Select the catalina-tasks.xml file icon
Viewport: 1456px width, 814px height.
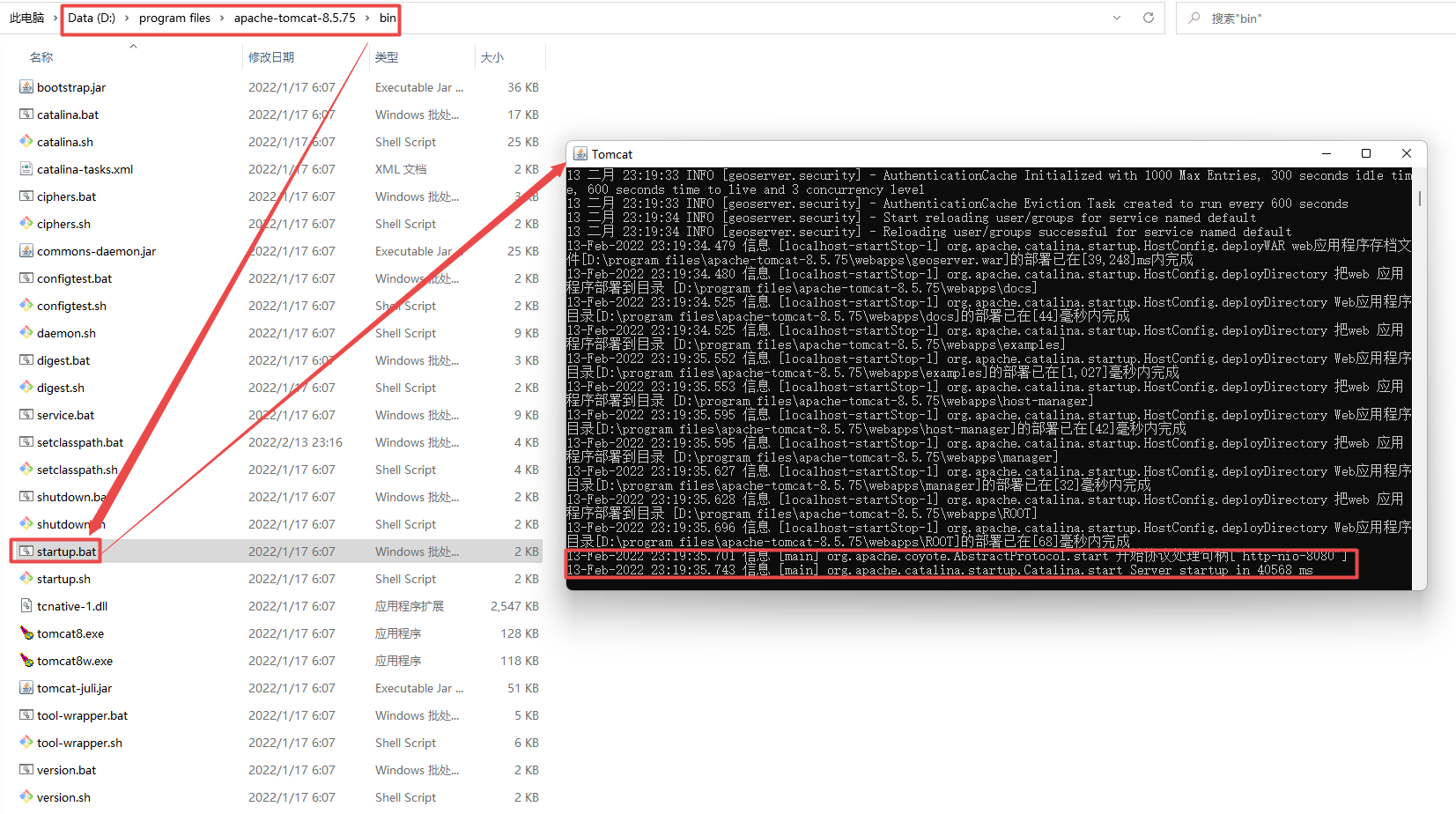(26, 168)
